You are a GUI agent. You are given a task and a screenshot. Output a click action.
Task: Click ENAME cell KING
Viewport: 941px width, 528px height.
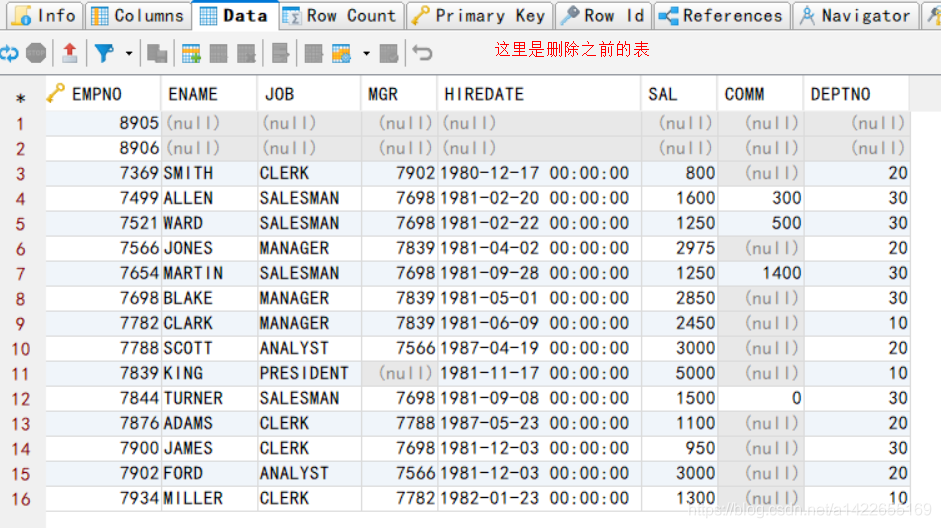pyautogui.click(x=209, y=373)
